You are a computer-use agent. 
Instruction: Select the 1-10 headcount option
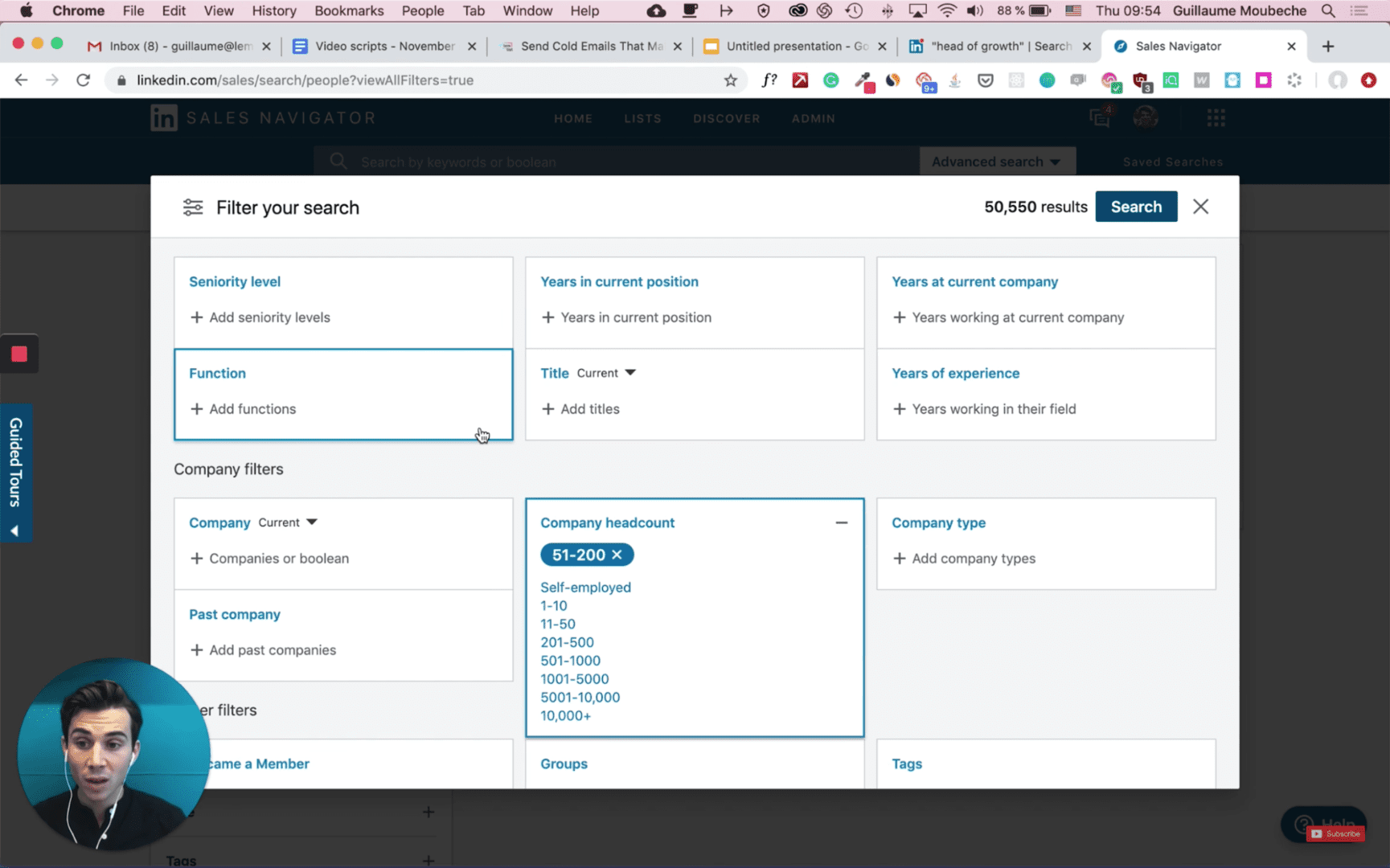coord(554,606)
